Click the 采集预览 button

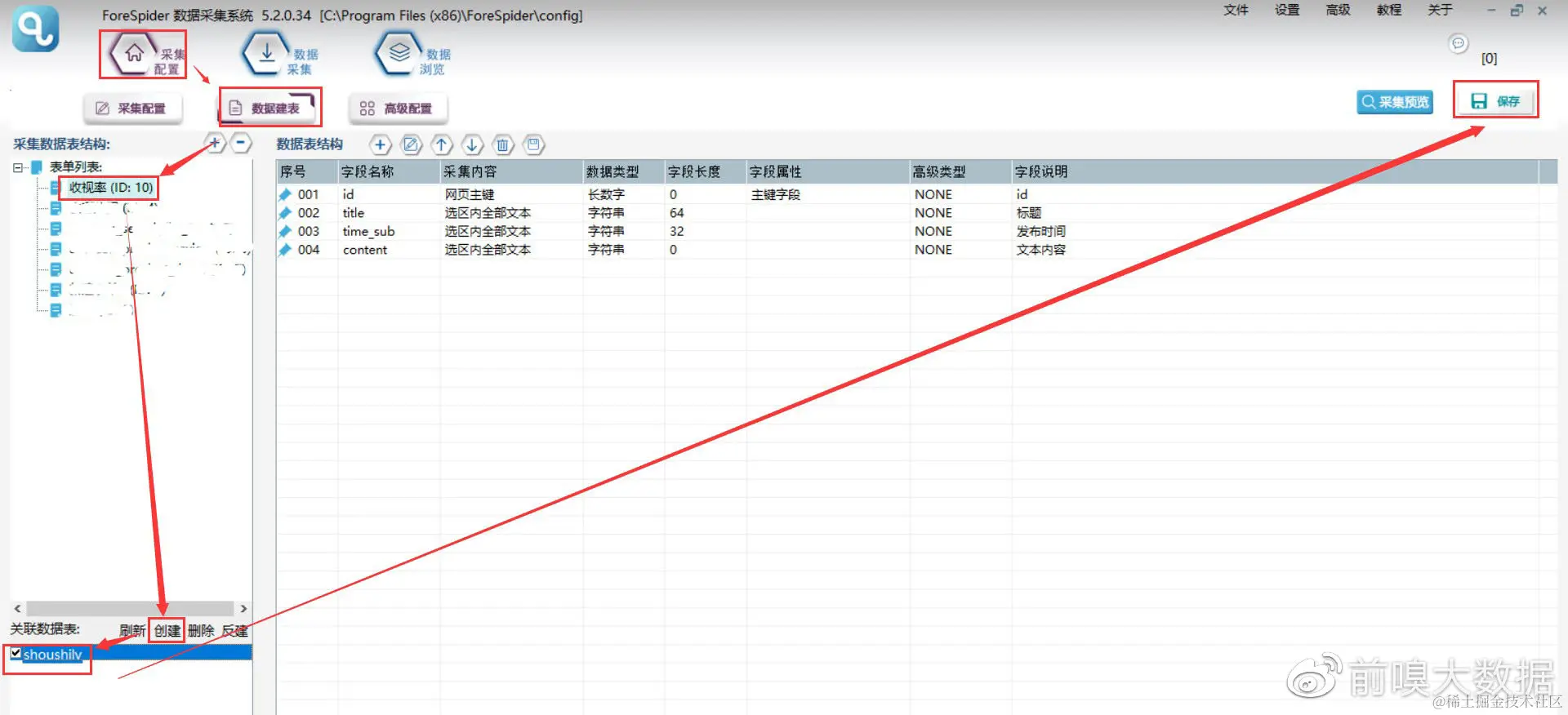click(x=1395, y=102)
